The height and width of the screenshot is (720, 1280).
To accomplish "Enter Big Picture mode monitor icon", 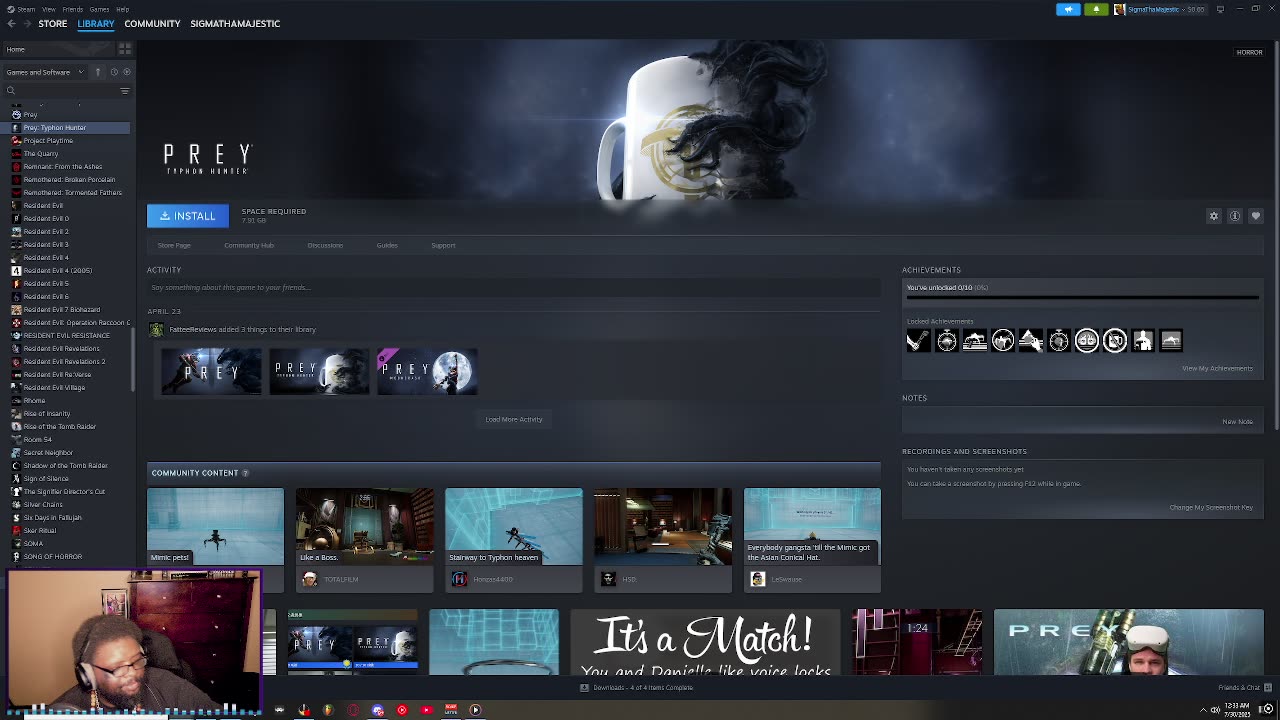I will pos(1220,9).
